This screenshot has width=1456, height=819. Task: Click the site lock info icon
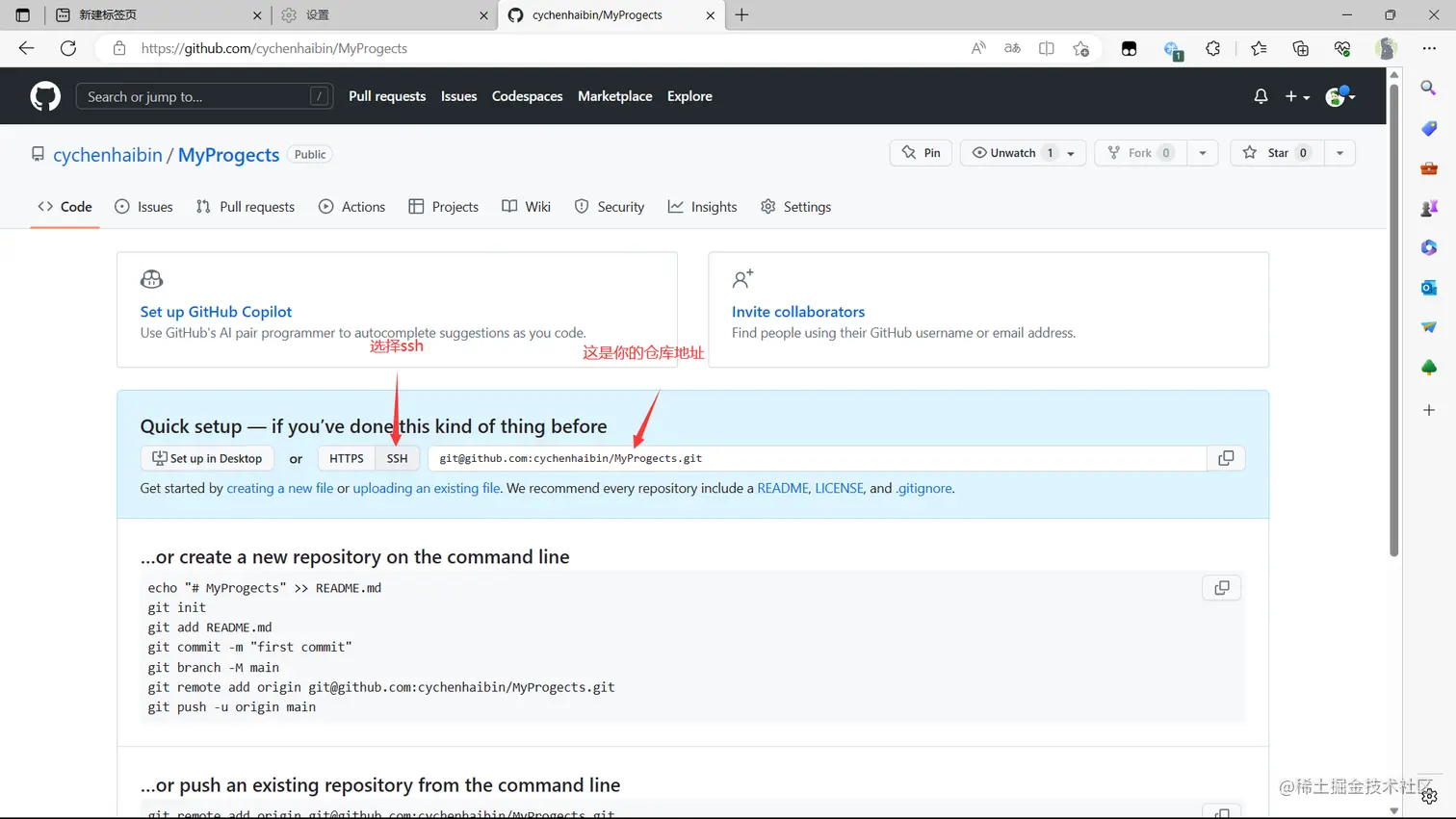(x=119, y=48)
